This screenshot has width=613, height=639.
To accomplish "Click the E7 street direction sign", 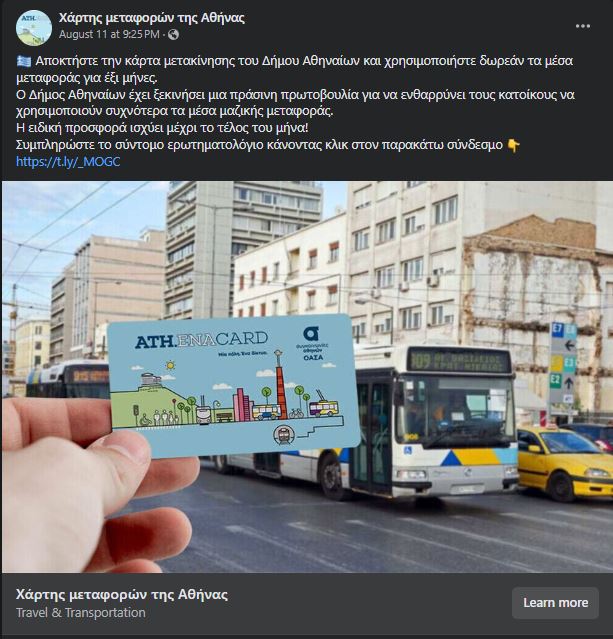I will coord(558,331).
